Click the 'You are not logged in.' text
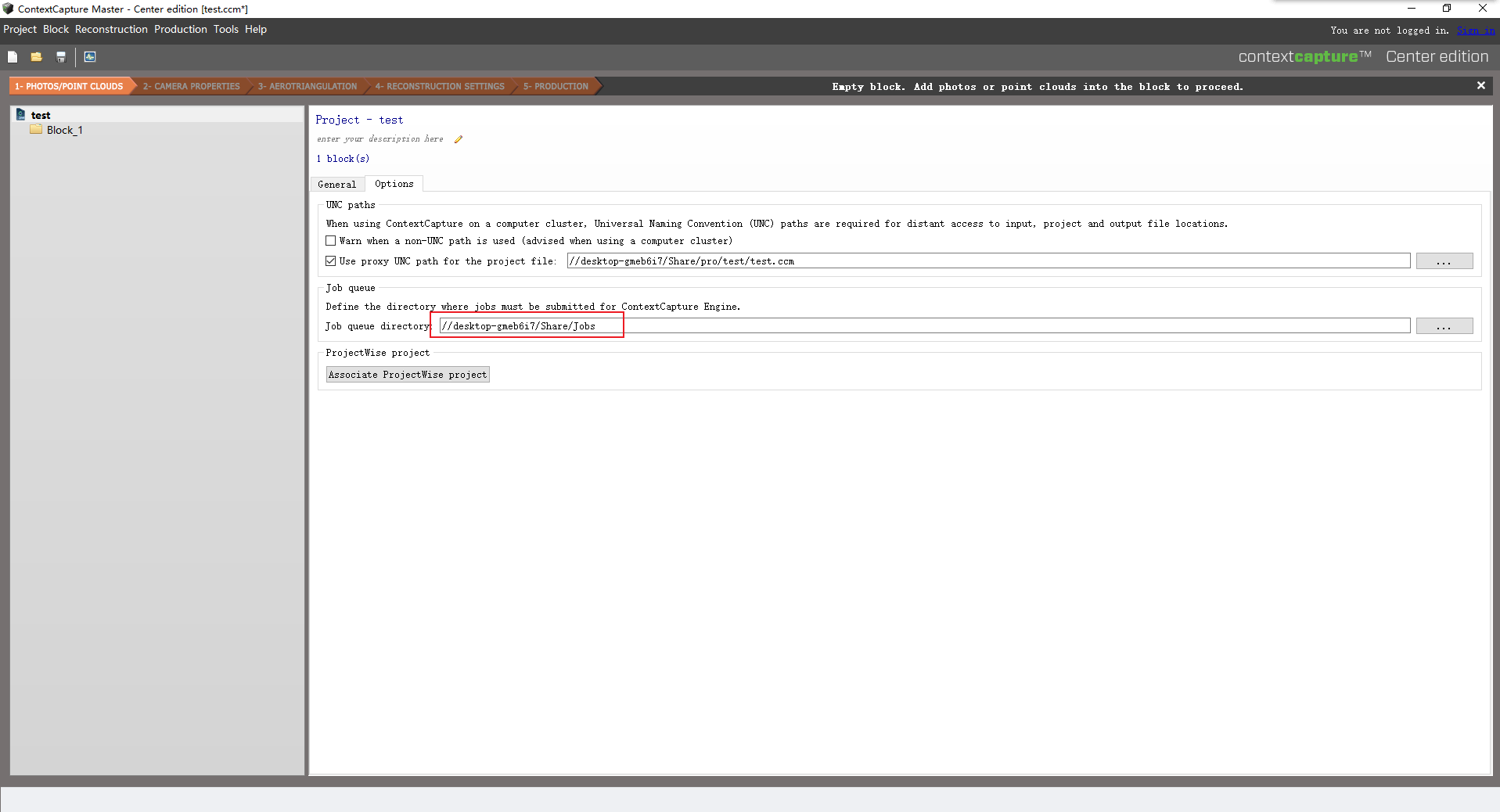1500x812 pixels. 1390,31
